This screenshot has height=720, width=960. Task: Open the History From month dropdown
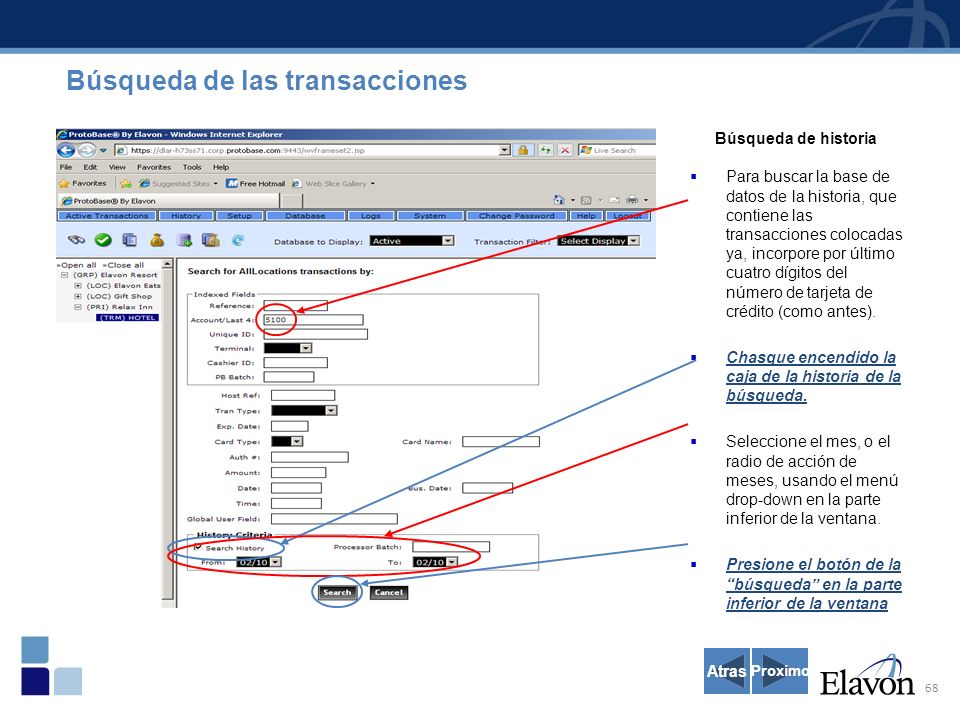pos(258,562)
